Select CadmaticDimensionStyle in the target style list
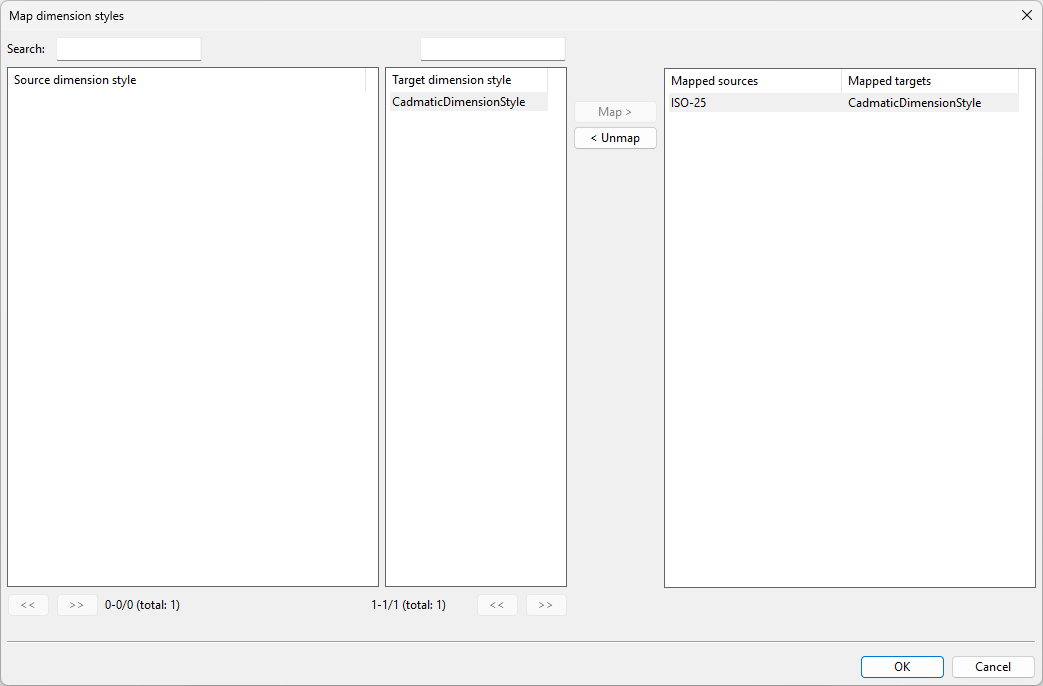The image size is (1043, 686). click(458, 102)
